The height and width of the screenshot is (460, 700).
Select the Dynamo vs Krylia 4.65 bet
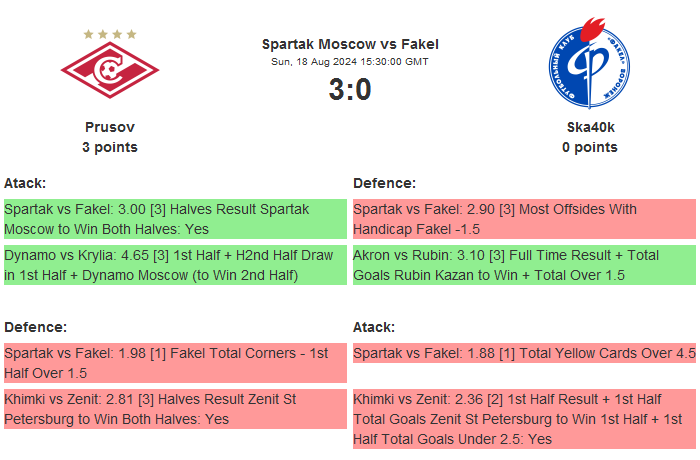point(175,265)
